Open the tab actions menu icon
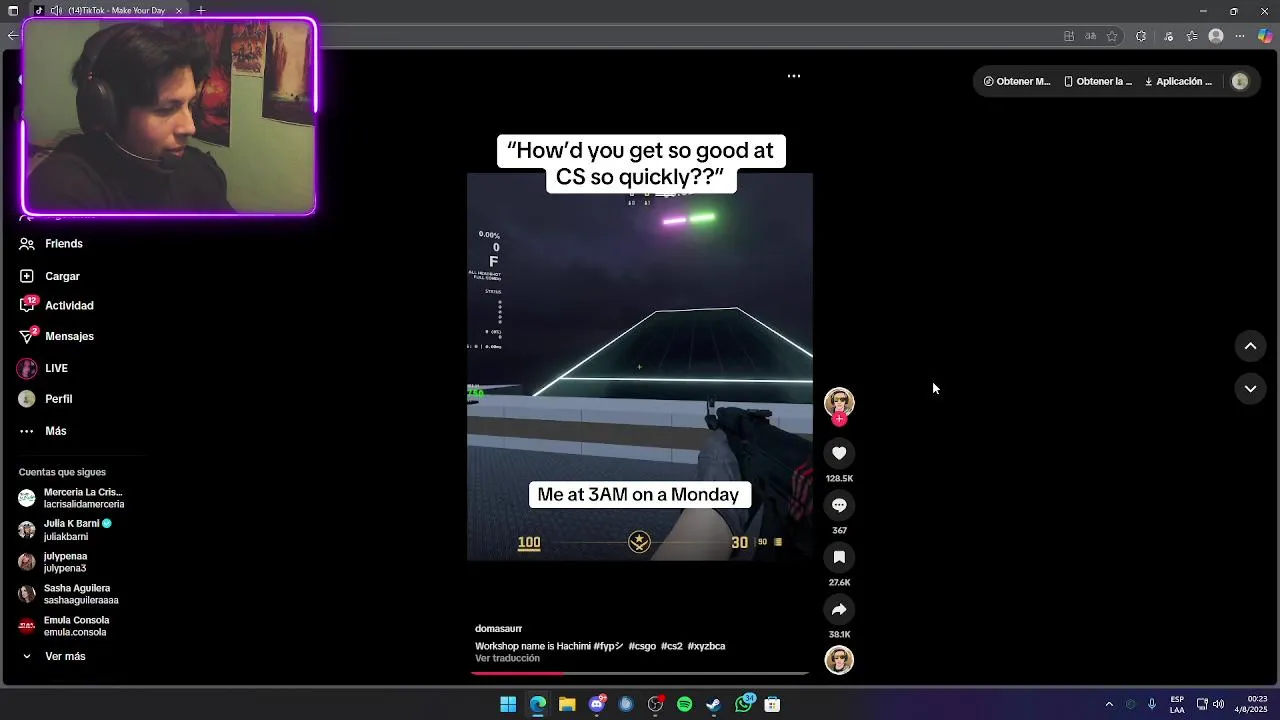The image size is (1280, 720). pyautogui.click(x=13, y=11)
